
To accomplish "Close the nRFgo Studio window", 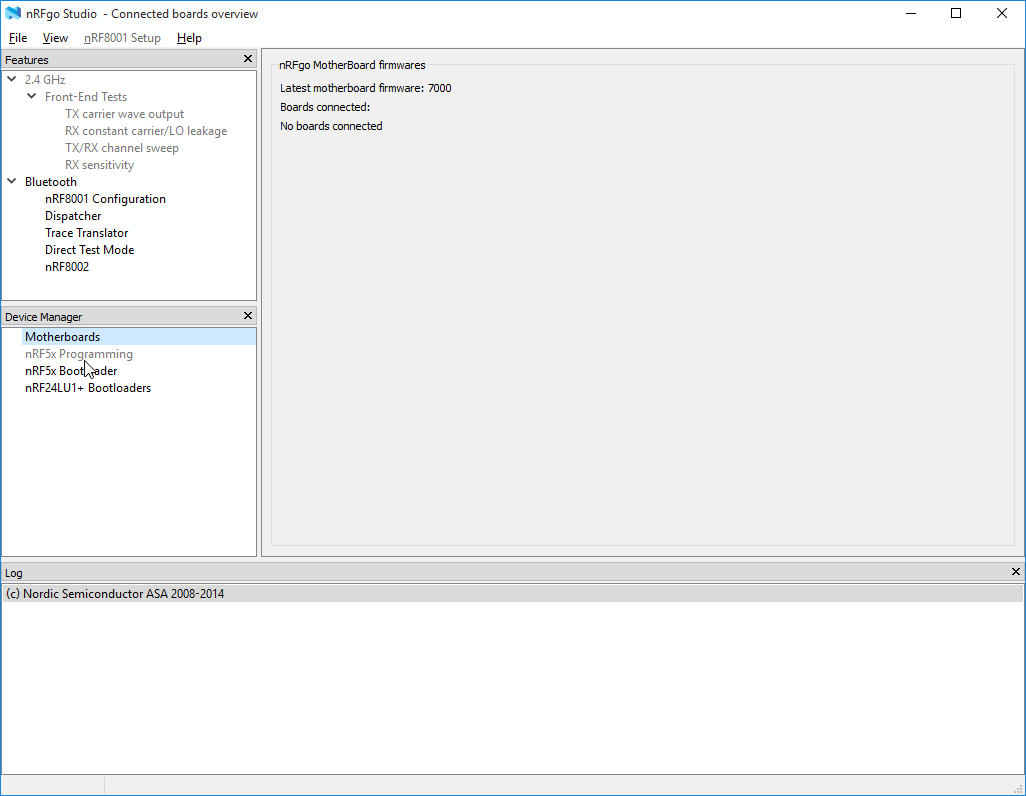I will pos(1002,13).
